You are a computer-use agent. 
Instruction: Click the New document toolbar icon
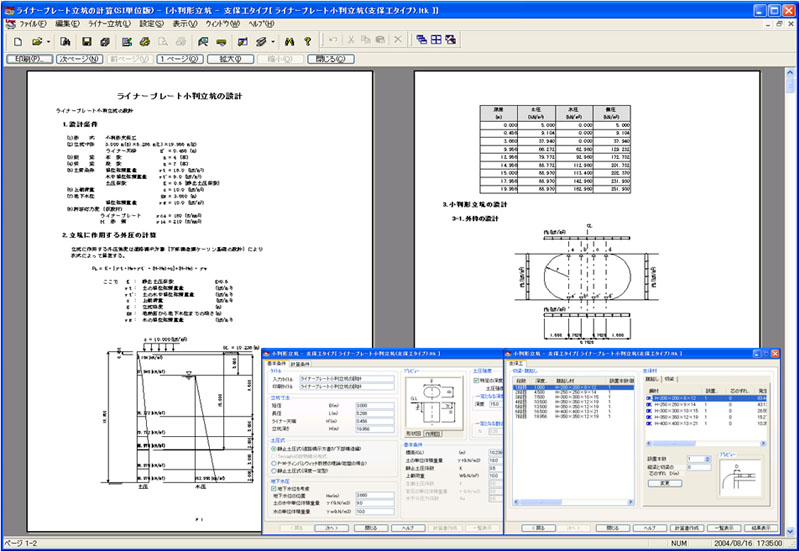click(x=19, y=41)
